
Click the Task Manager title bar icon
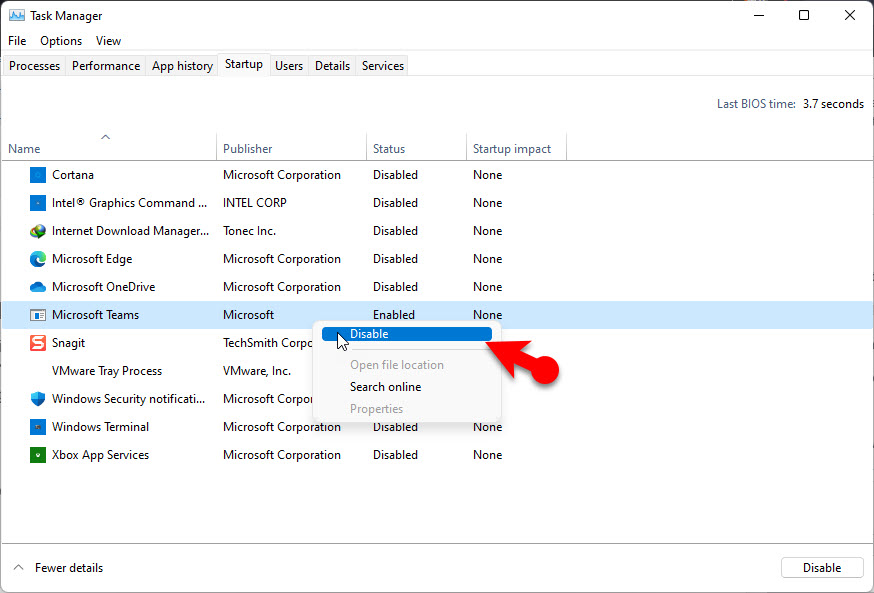[x=17, y=16]
